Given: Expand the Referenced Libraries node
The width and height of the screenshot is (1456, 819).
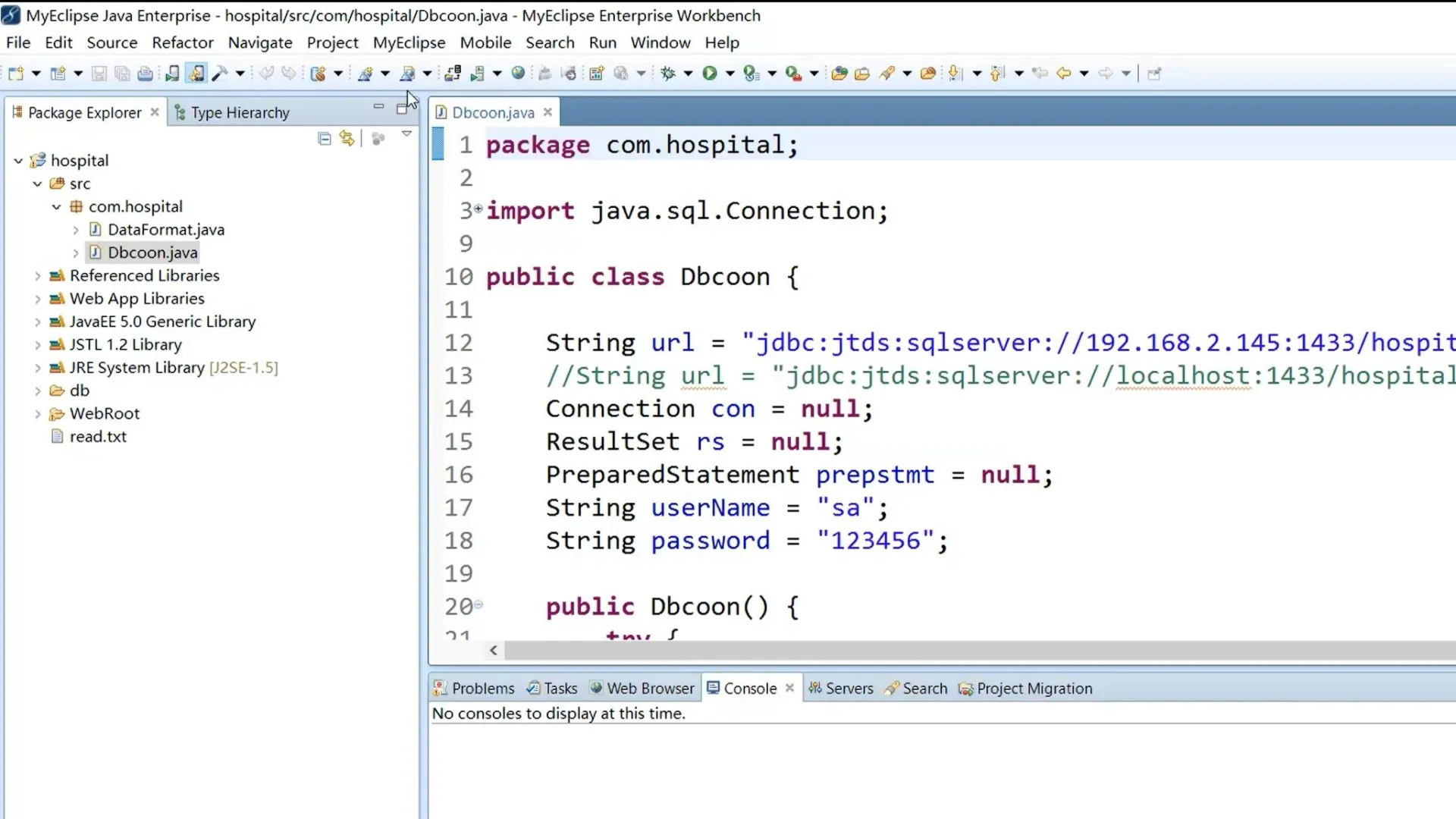Looking at the screenshot, I should point(37,276).
